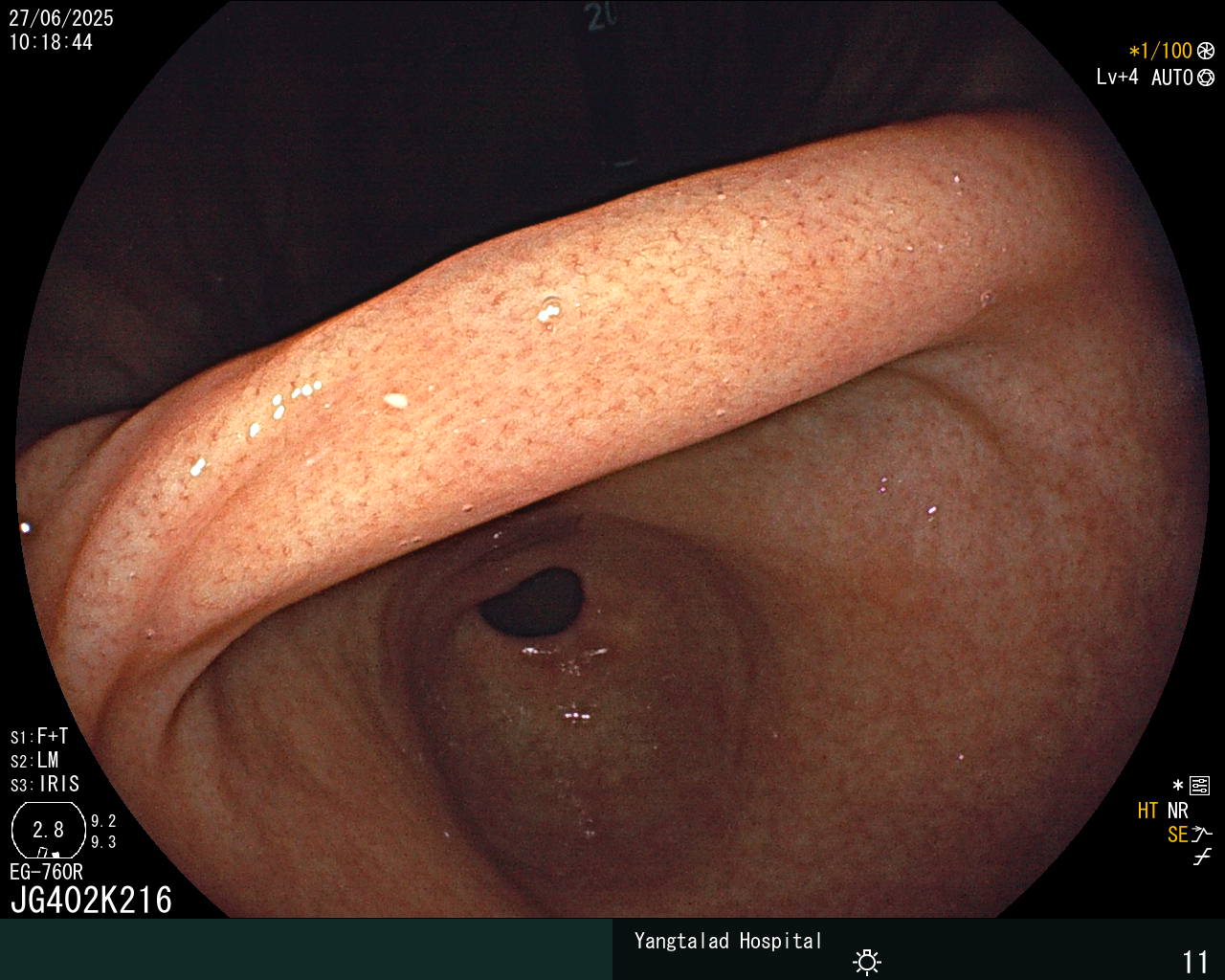Click the tone curve icon below SE

pyautogui.click(x=1202, y=857)
